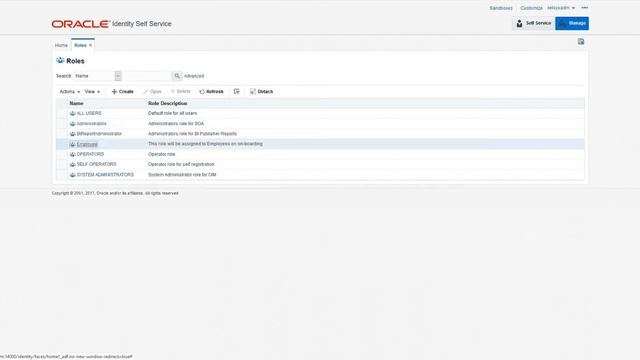Open the SELF OPERATORS role link

click(x=96, y=164)
